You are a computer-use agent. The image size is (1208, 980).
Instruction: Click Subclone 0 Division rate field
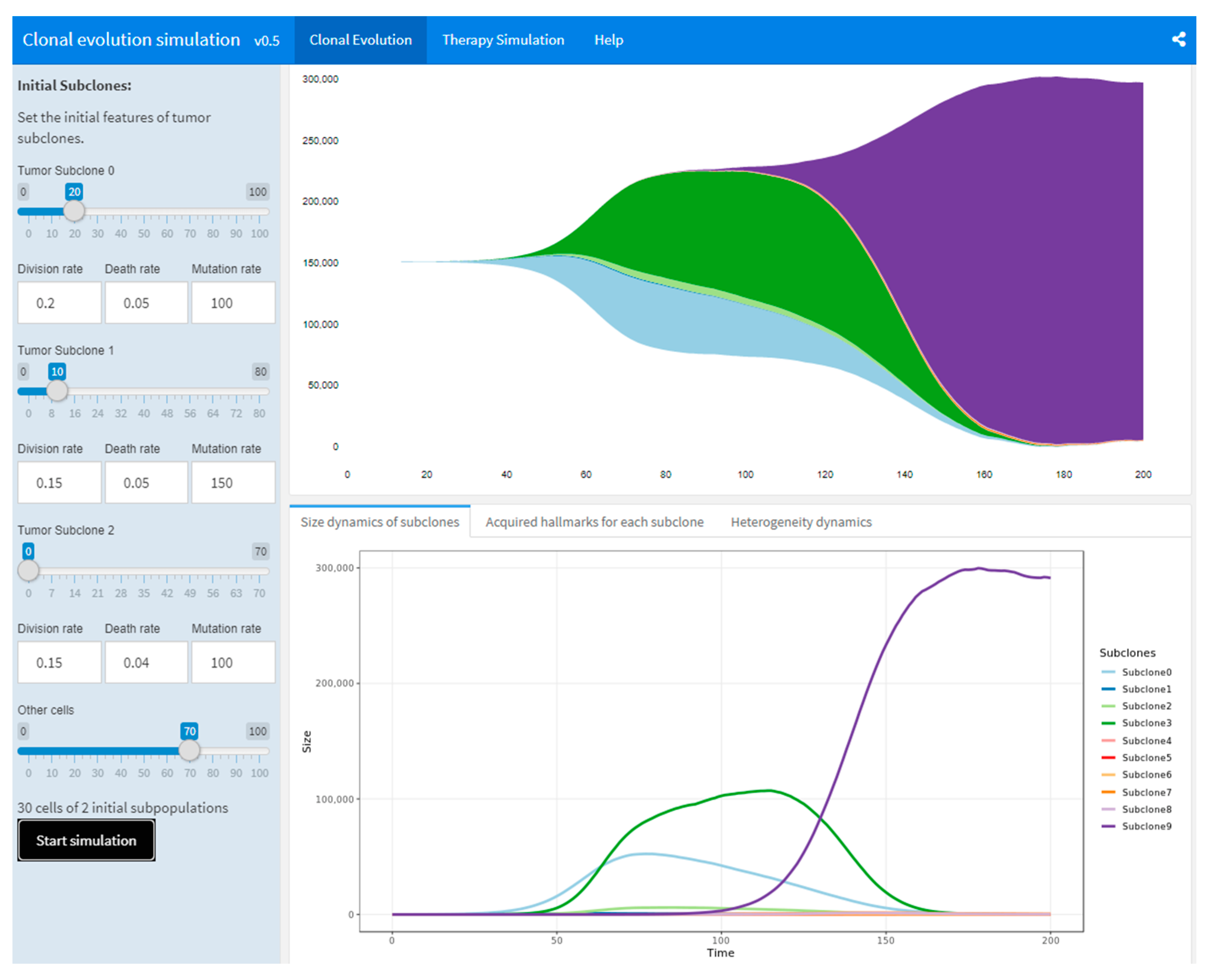59,303
